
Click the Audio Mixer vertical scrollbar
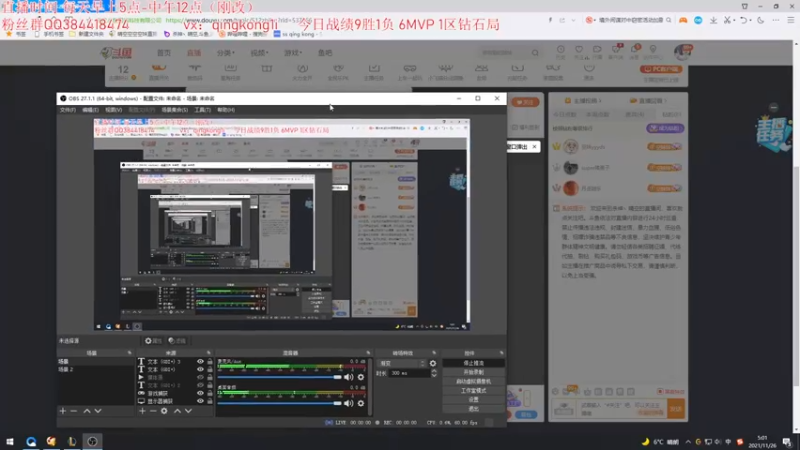tap(370, 387)
